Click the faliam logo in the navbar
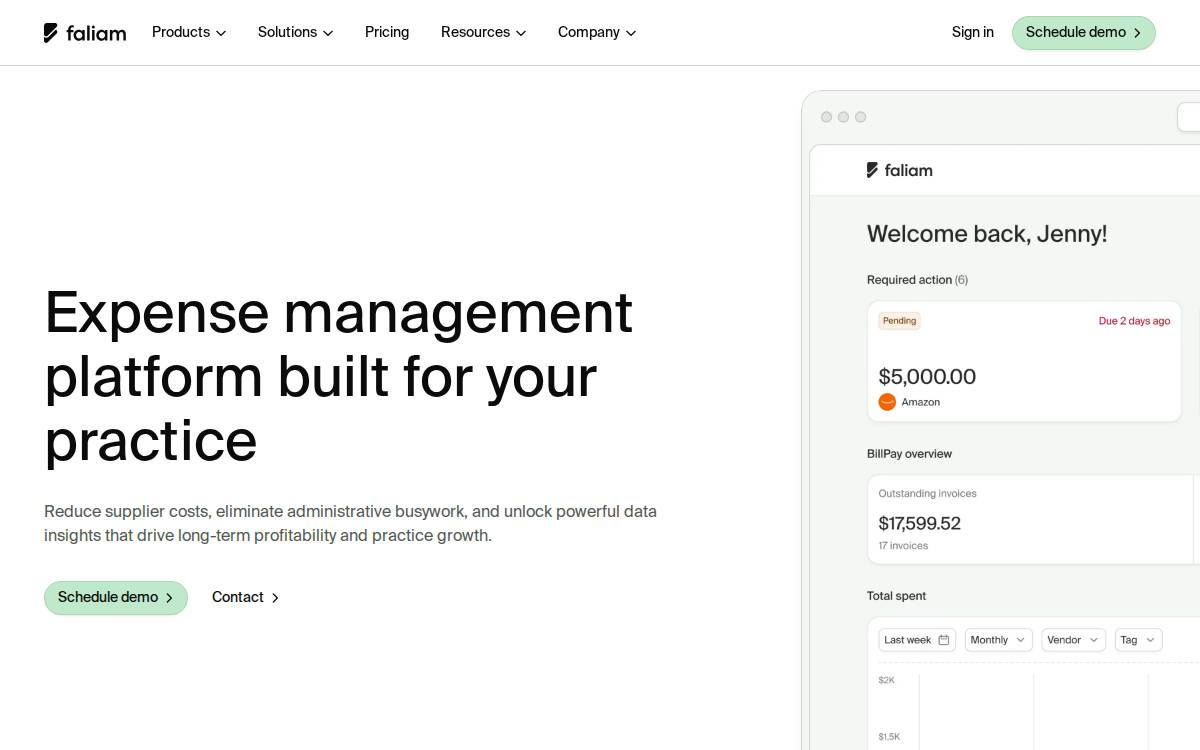The width and height of the screenshot is (1200, 750). [85, 33]
